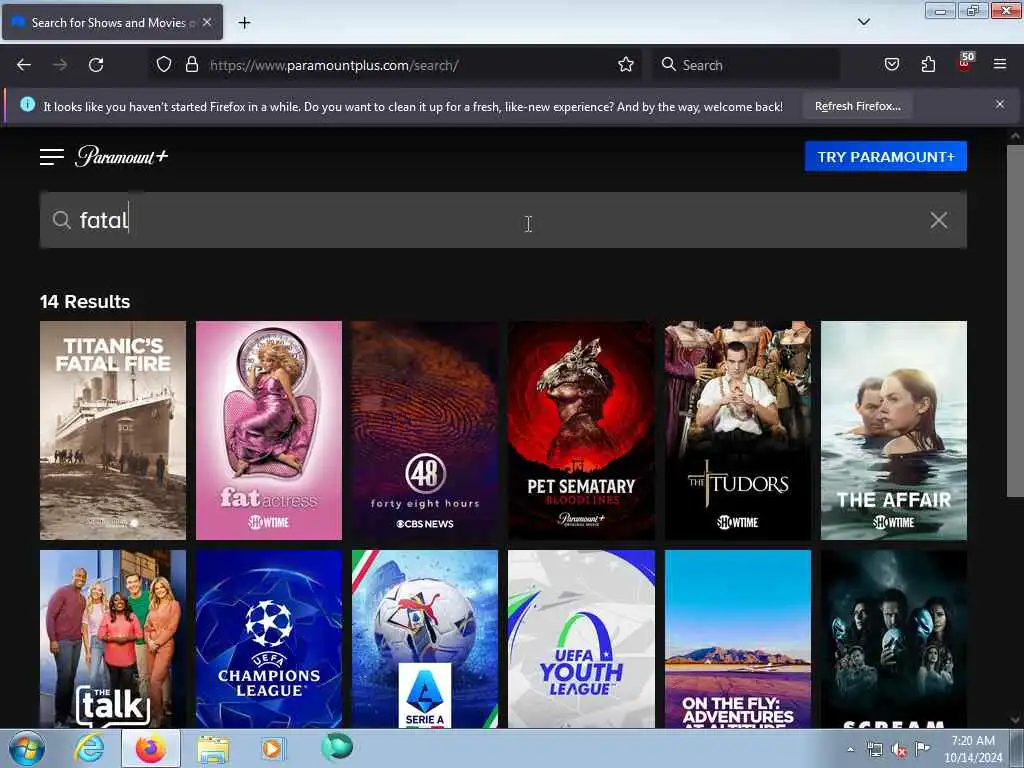Open the Firefox application menu
1024x768 pixels.
click(x=1000, y=64)
